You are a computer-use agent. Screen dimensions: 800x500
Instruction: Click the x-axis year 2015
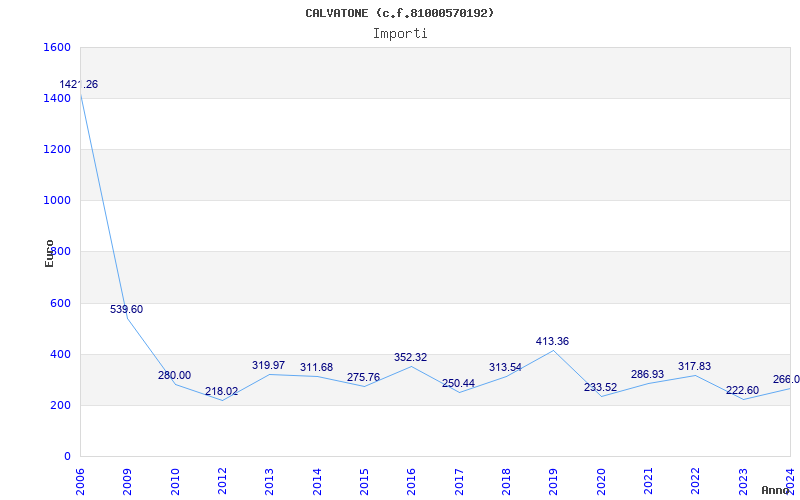click(364, 482)
